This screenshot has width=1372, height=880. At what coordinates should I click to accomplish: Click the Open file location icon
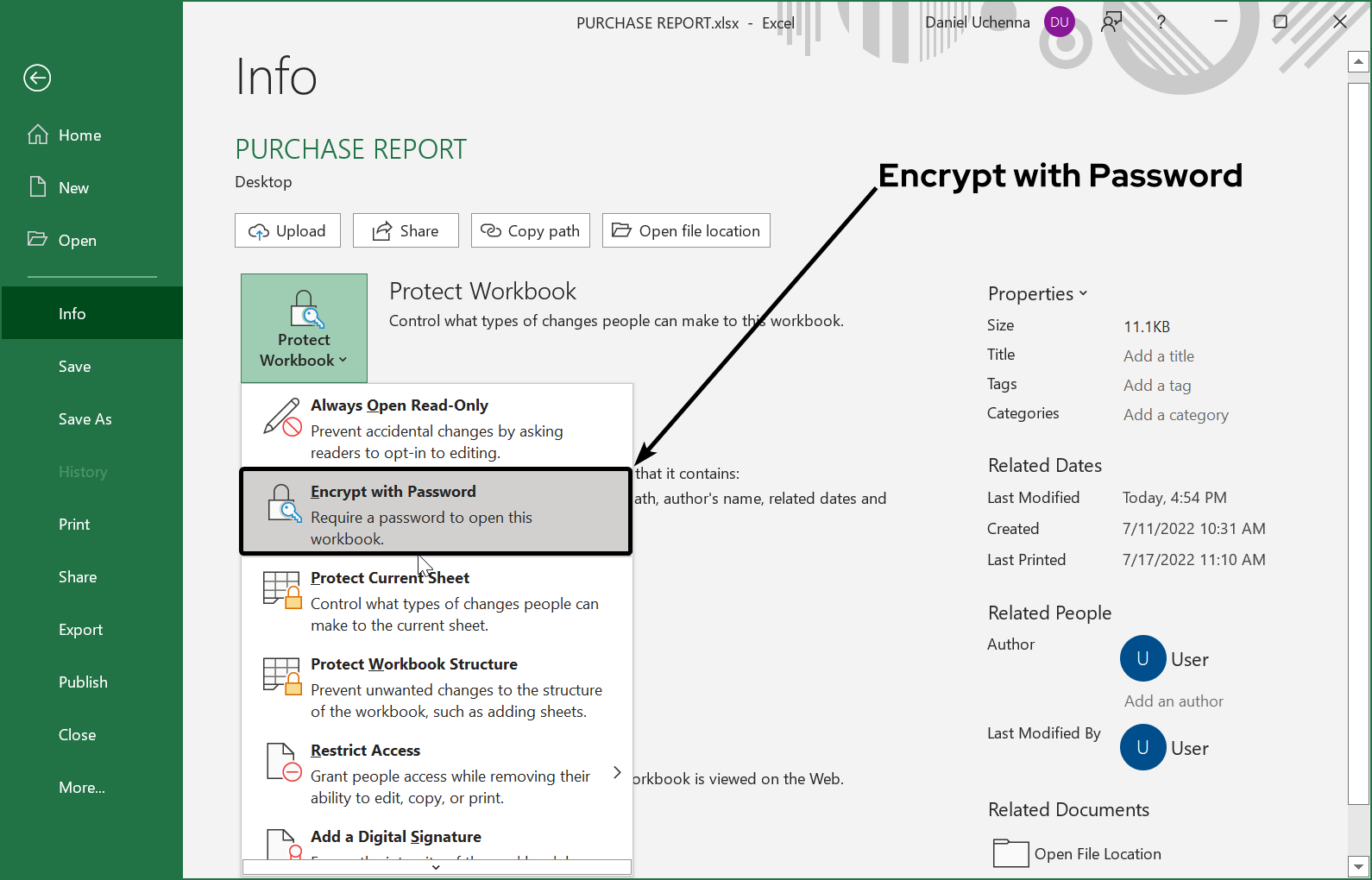click(x=623, y=229)
